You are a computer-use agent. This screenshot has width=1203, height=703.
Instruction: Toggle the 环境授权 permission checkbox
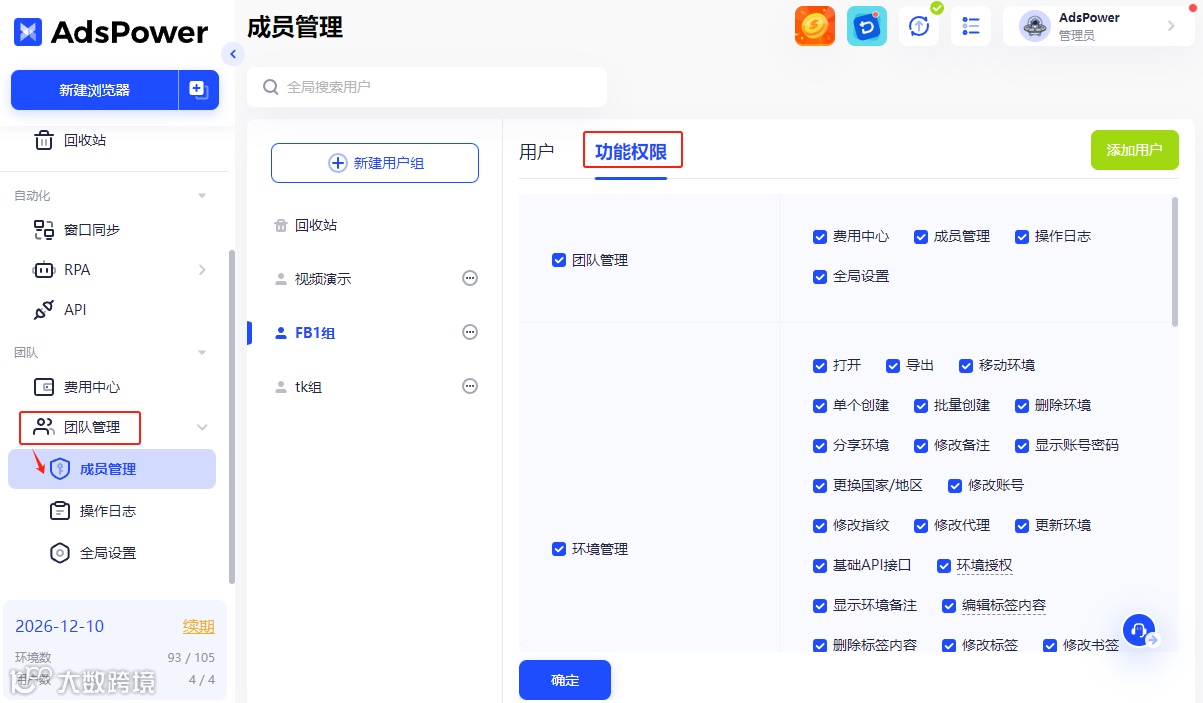point(944,566)
